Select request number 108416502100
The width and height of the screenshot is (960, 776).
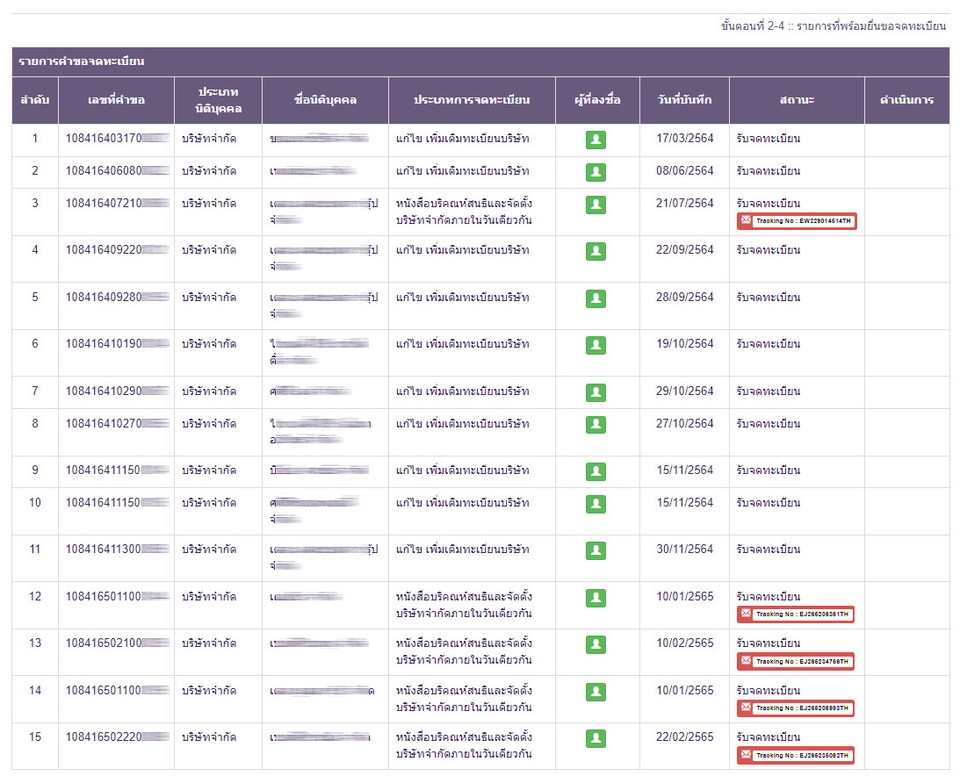coord(117,643)
